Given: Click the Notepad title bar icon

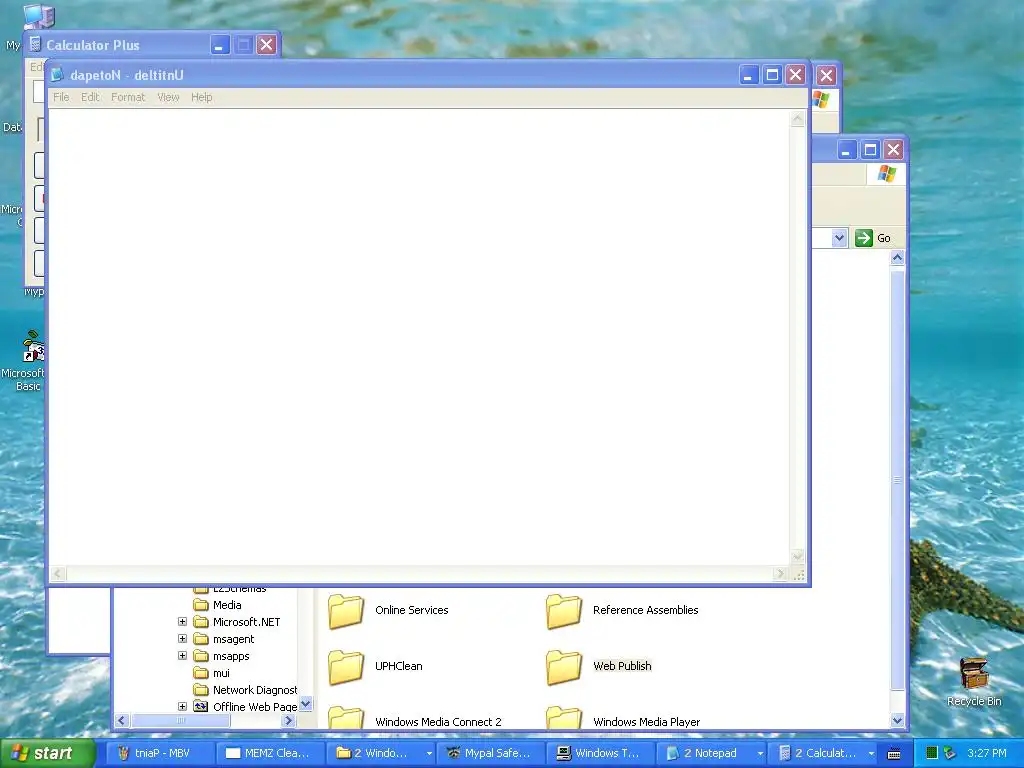Looking at the screenshot, I should pyautogui.click(x=57, y=75).
